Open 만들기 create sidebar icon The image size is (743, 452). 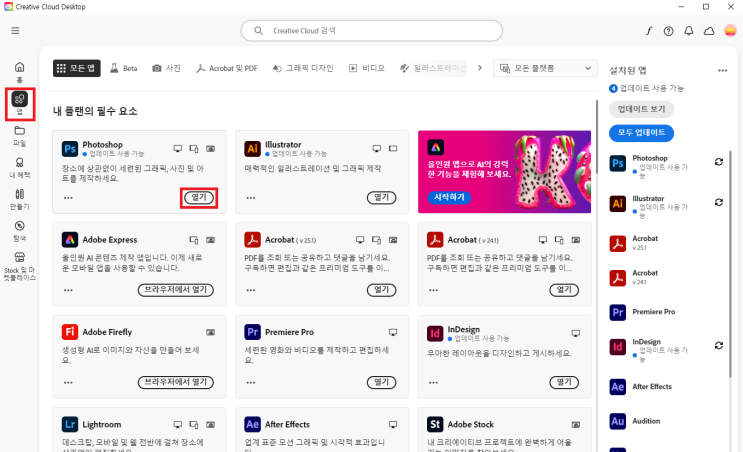19,199
